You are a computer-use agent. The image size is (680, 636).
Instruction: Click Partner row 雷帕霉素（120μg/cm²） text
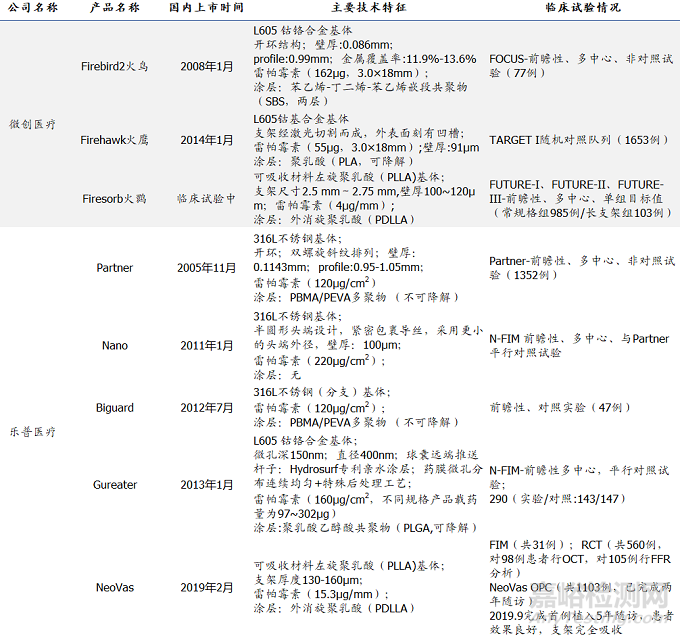(x=315, y=283)
